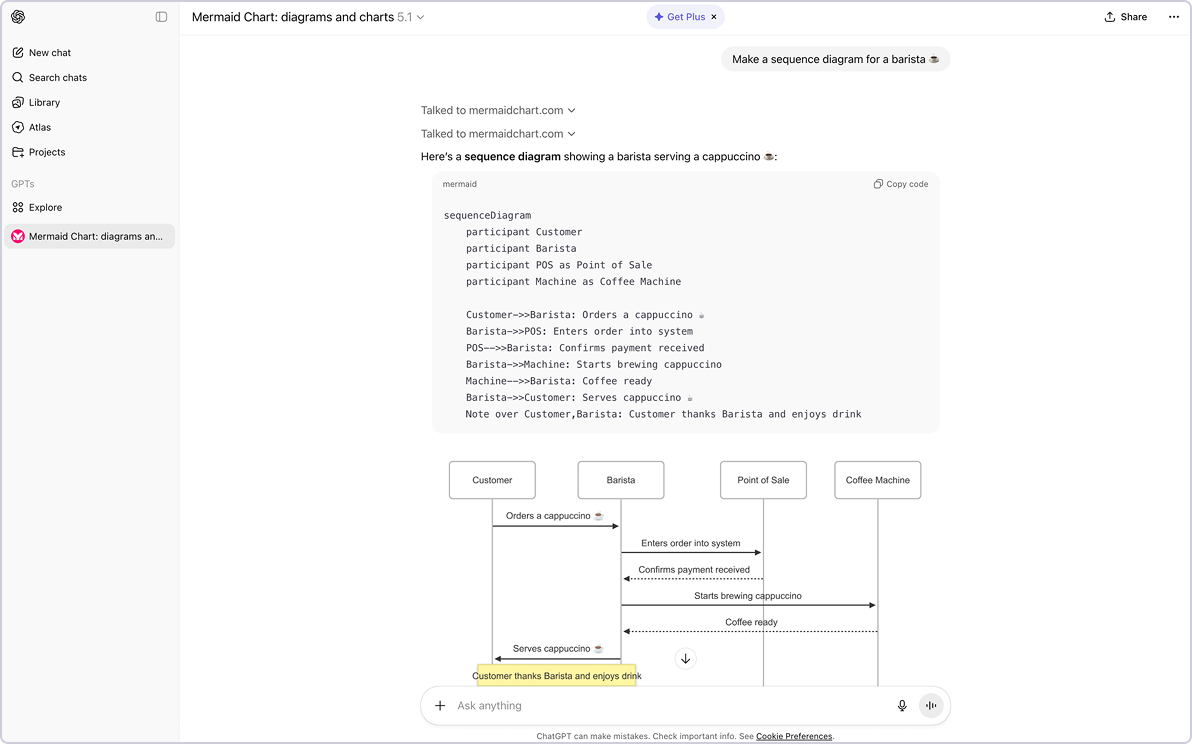The height and width of the screenshot is (744, 1192).
Task: Open Atlas from sidebar
Action: pyautogui.click(x=40, y=128)
